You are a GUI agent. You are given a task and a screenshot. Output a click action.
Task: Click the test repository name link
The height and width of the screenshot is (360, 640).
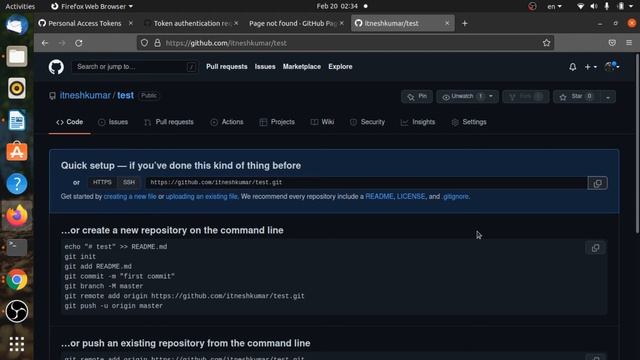[125, 96]
